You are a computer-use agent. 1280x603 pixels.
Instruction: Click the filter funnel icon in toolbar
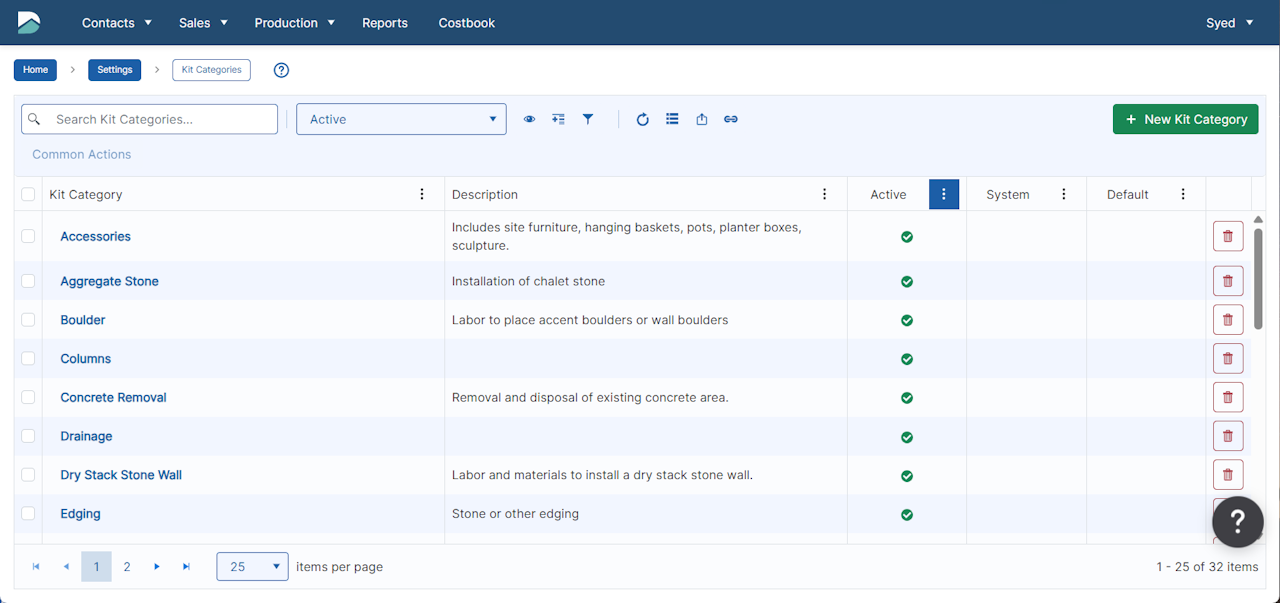tap(588, 119)
